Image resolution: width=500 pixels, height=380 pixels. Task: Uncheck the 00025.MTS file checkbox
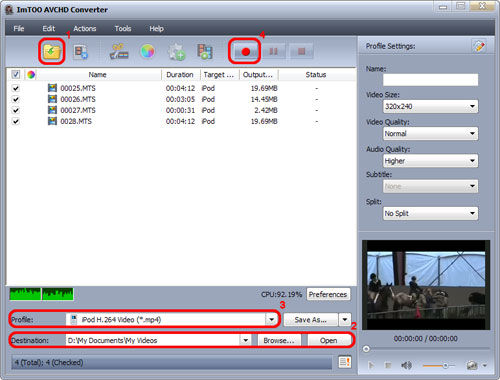click(x=16, y=88)
